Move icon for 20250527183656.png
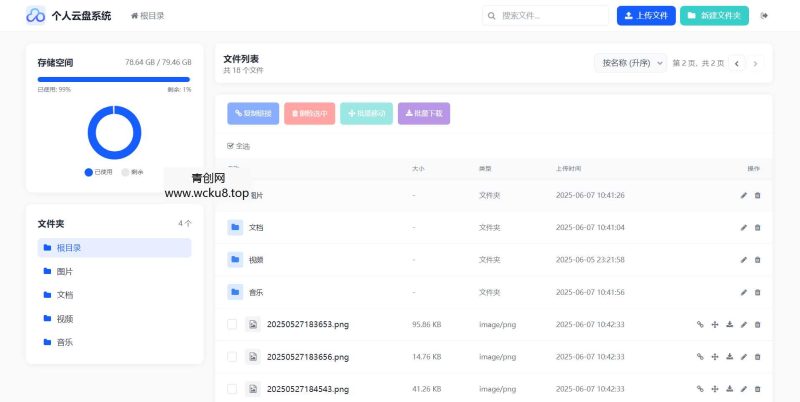Image resolution: width=800 pixels, height=402 pixels. [715, 357]
